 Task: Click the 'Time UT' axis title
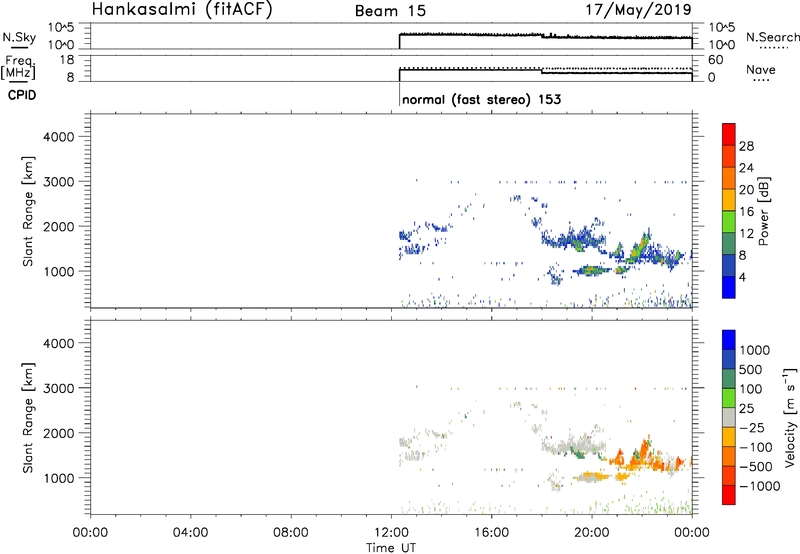391,548
